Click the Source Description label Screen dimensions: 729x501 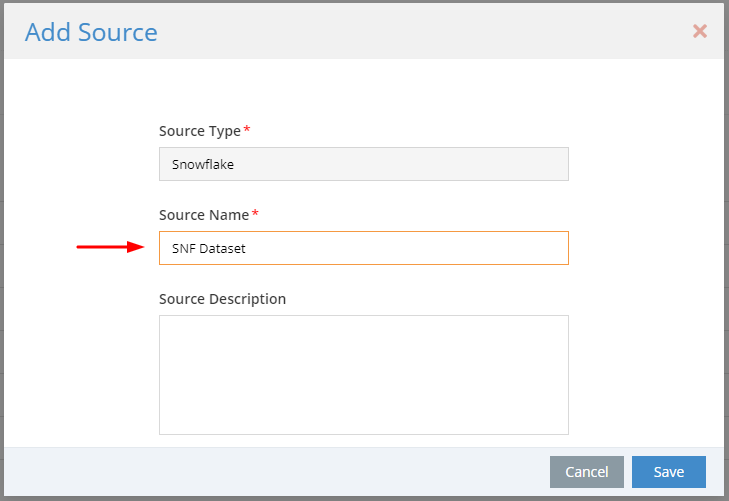point(222,299)
